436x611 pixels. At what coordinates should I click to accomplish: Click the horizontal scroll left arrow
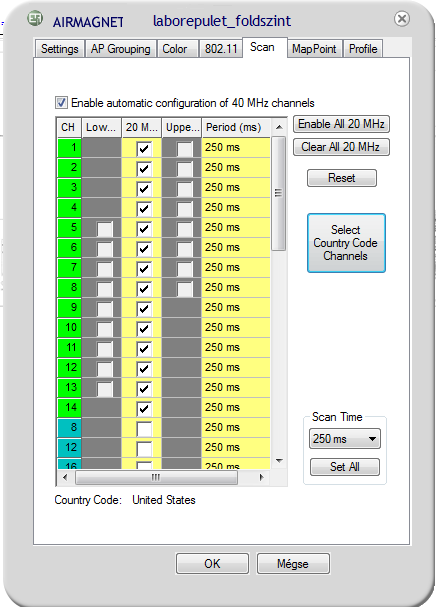tap(65, 477)
